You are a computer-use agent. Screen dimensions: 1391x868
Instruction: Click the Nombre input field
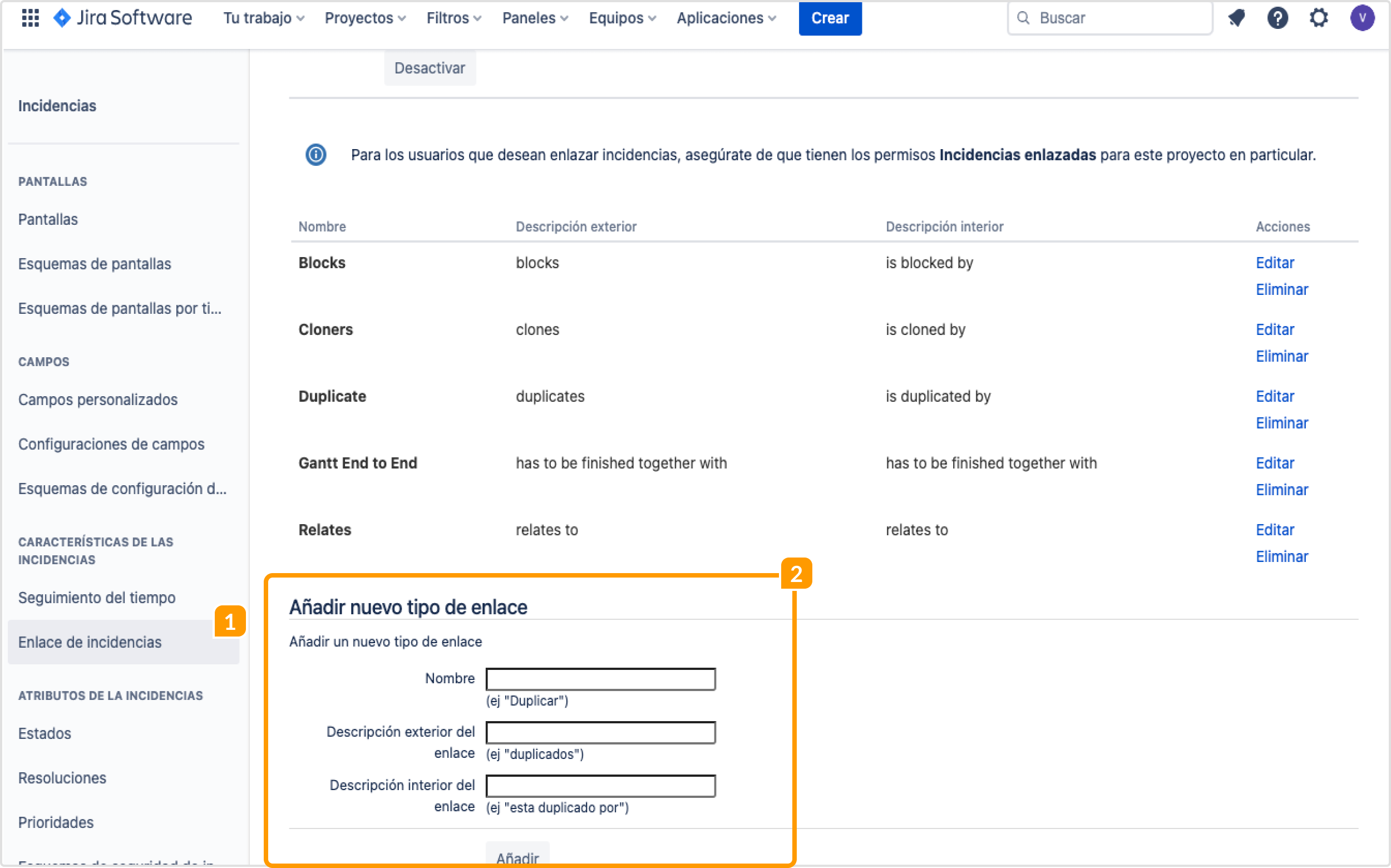(x=600, y=679)
